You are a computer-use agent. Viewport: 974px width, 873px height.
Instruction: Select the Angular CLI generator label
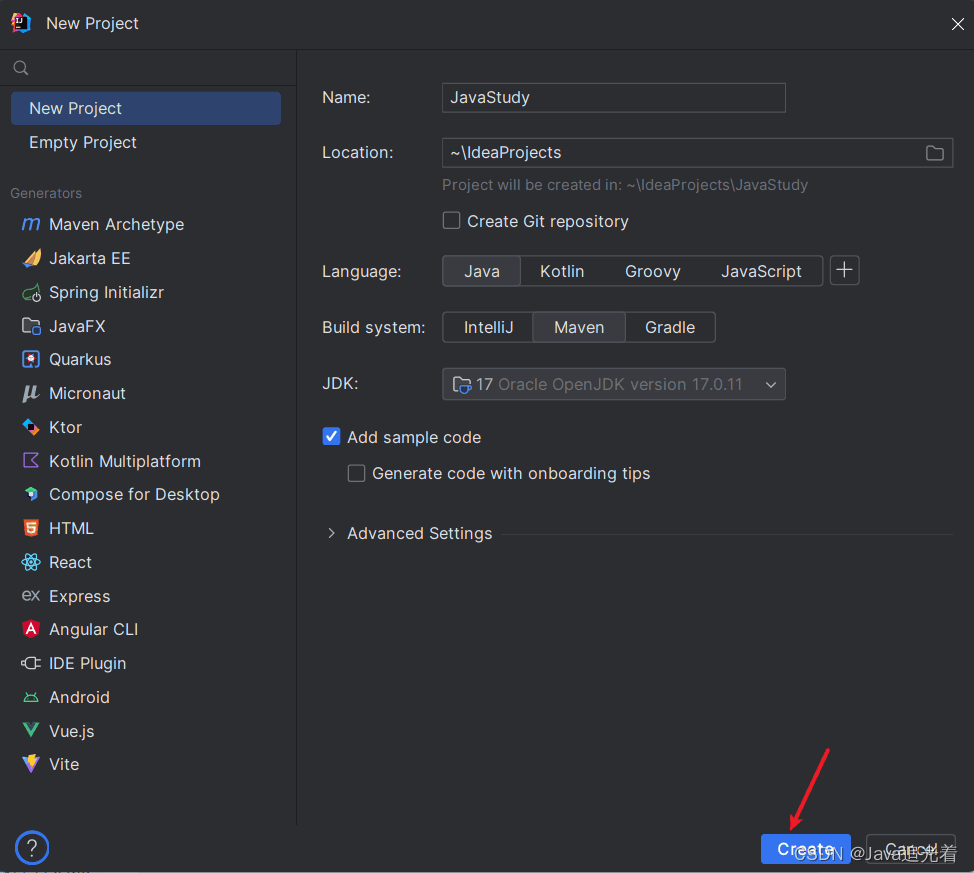pos(93,629)
